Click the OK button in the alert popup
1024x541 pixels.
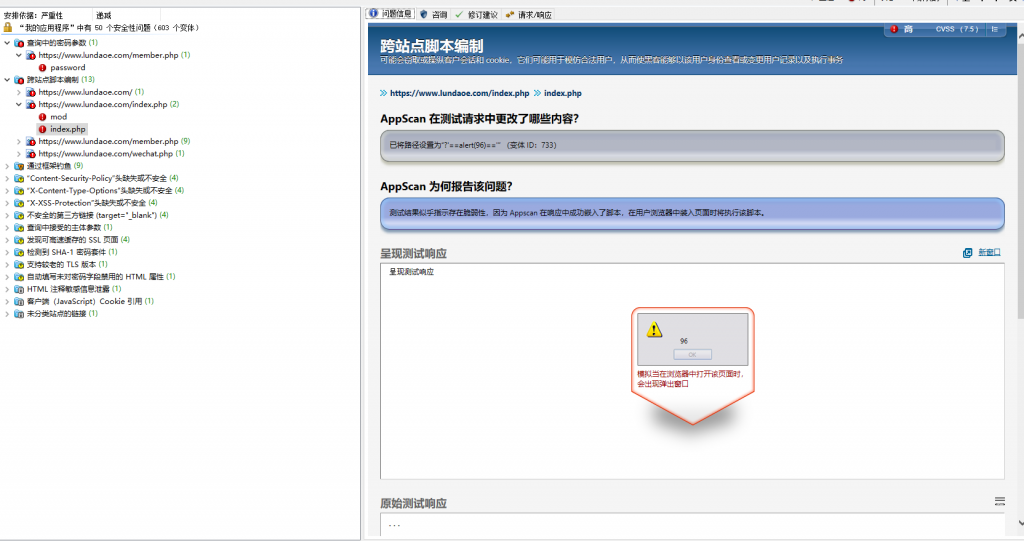(x=692, y=355)
